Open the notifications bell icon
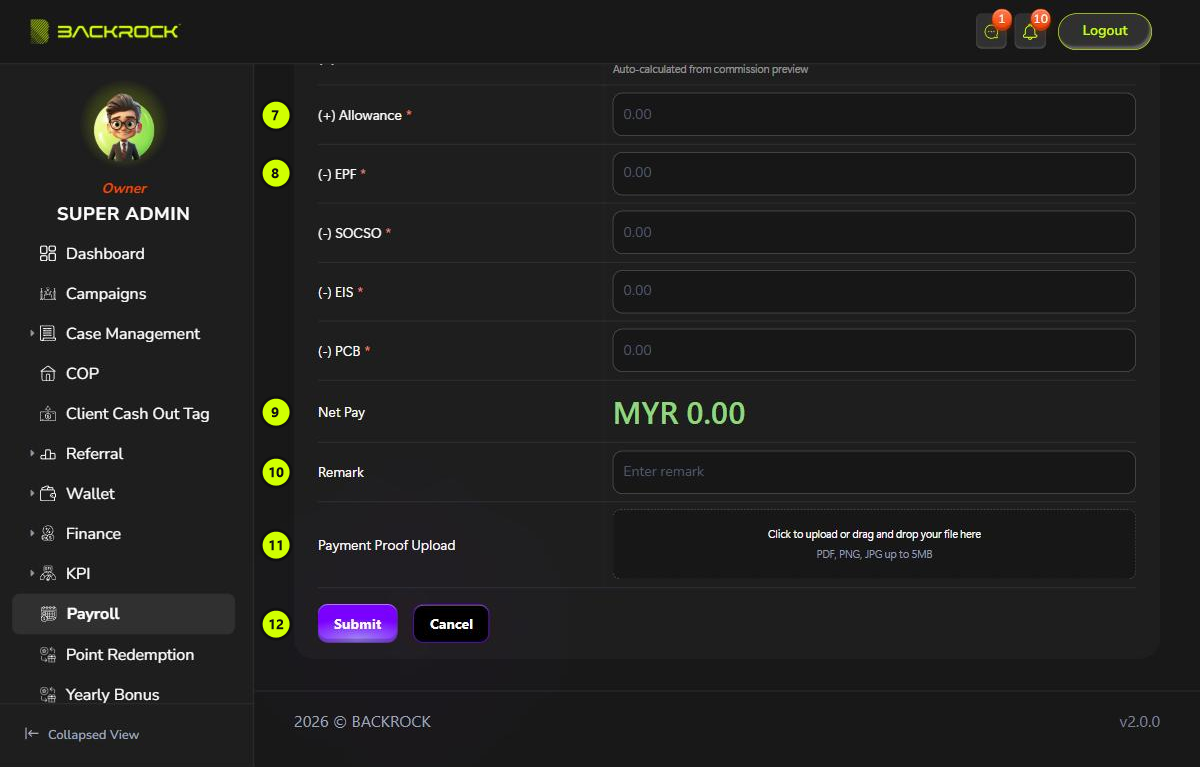This screenshot has width=1200, height=767. (x=1030, y=32)
